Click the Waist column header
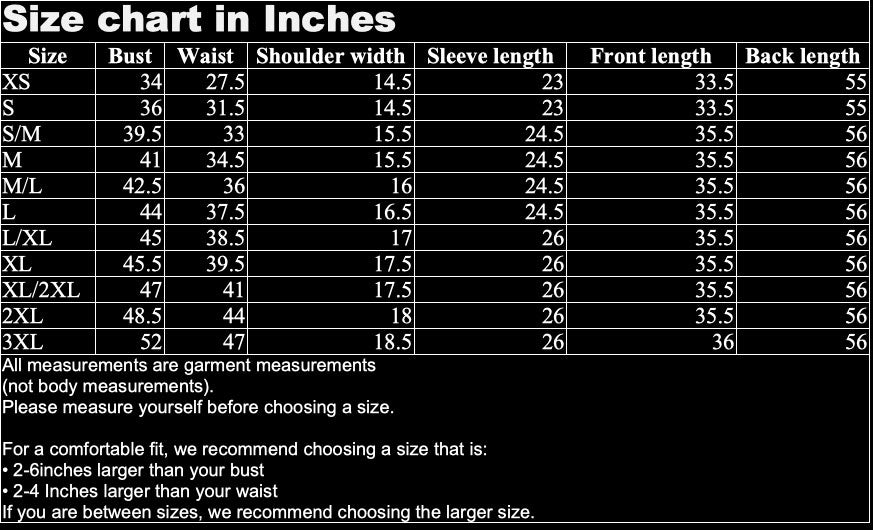Viewport: 873px width, 530px height. (205, 56)
